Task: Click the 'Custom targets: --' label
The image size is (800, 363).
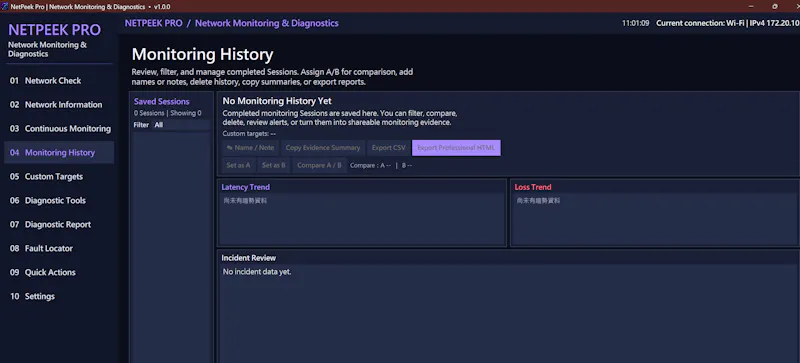Action: [x=249, y=134]
